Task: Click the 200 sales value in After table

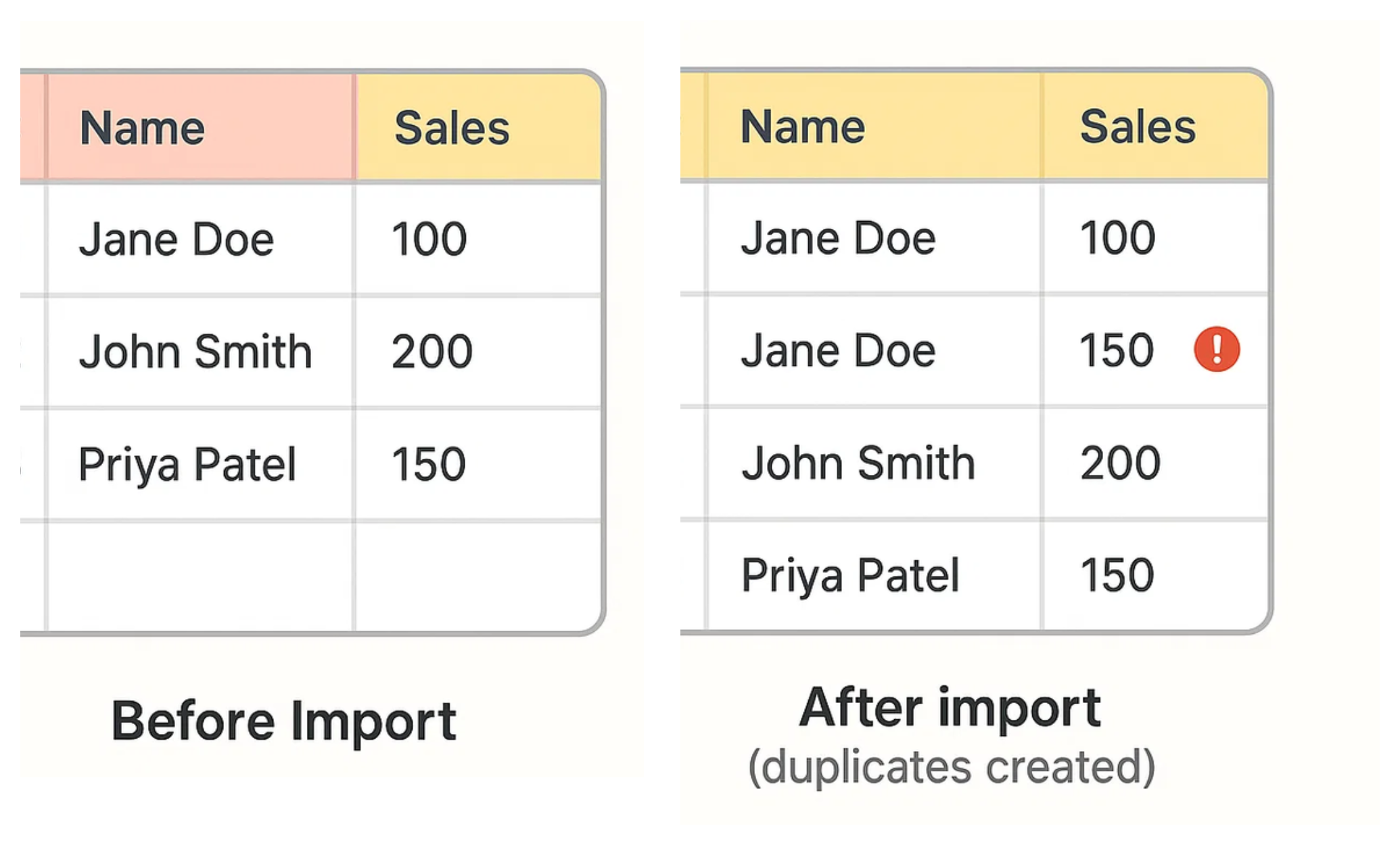Action: pos(1120,463)
